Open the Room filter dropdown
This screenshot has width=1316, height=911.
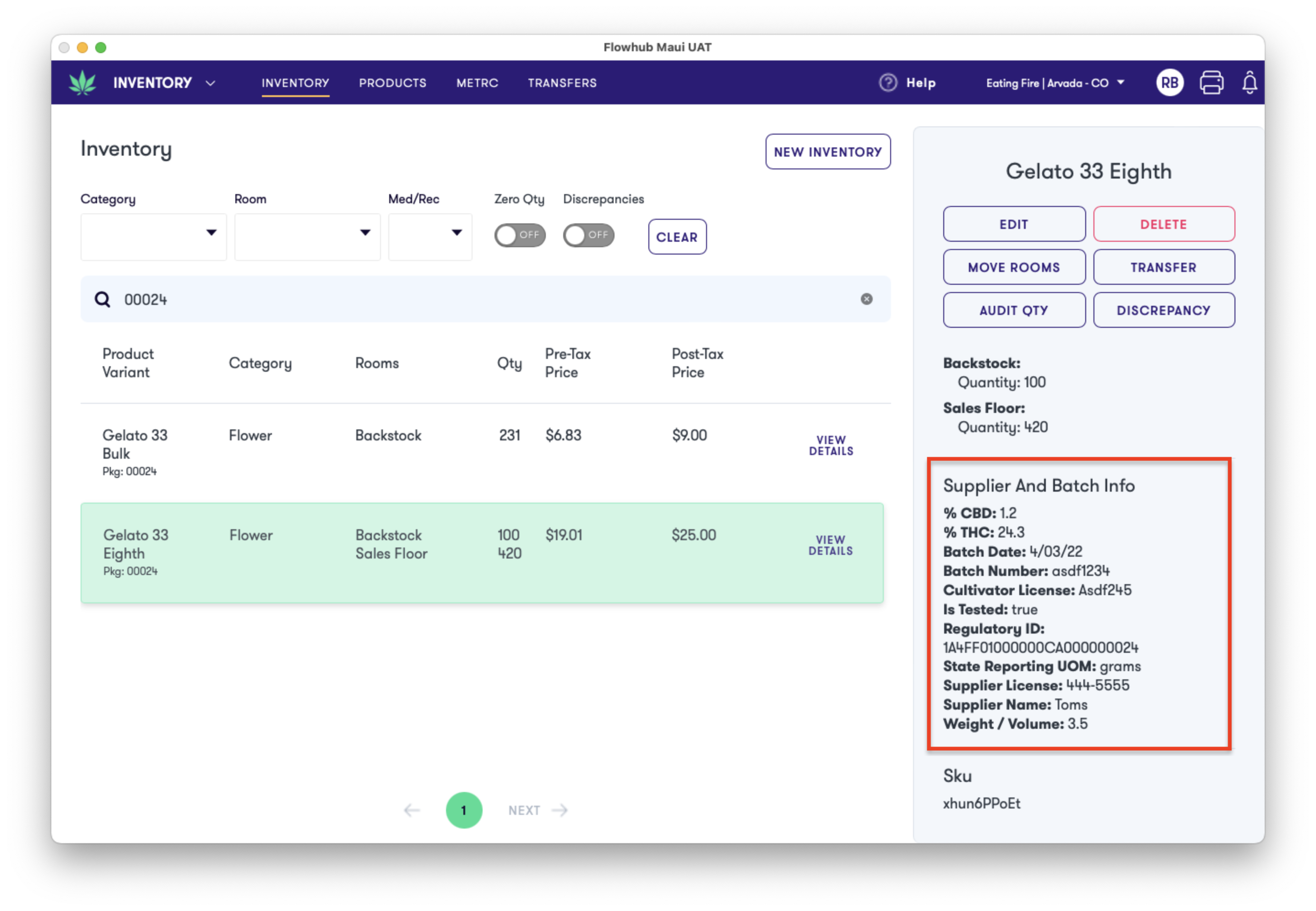[307, 237]
